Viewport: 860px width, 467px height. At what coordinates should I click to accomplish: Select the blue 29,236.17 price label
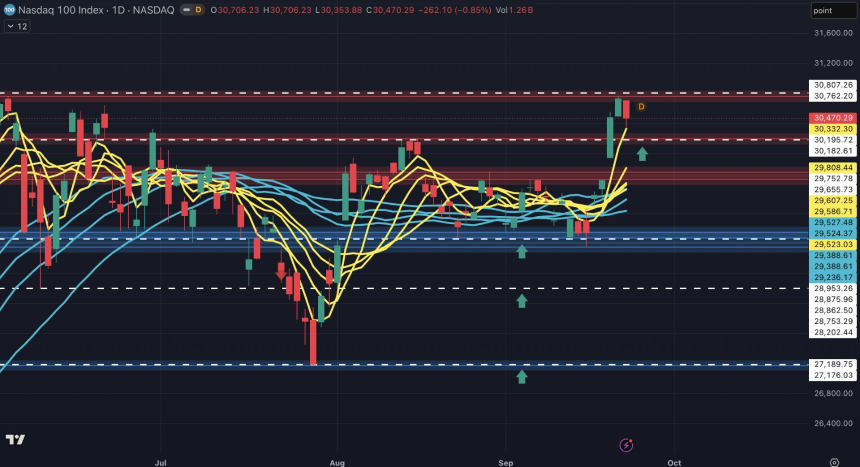(x=833, y=277)
